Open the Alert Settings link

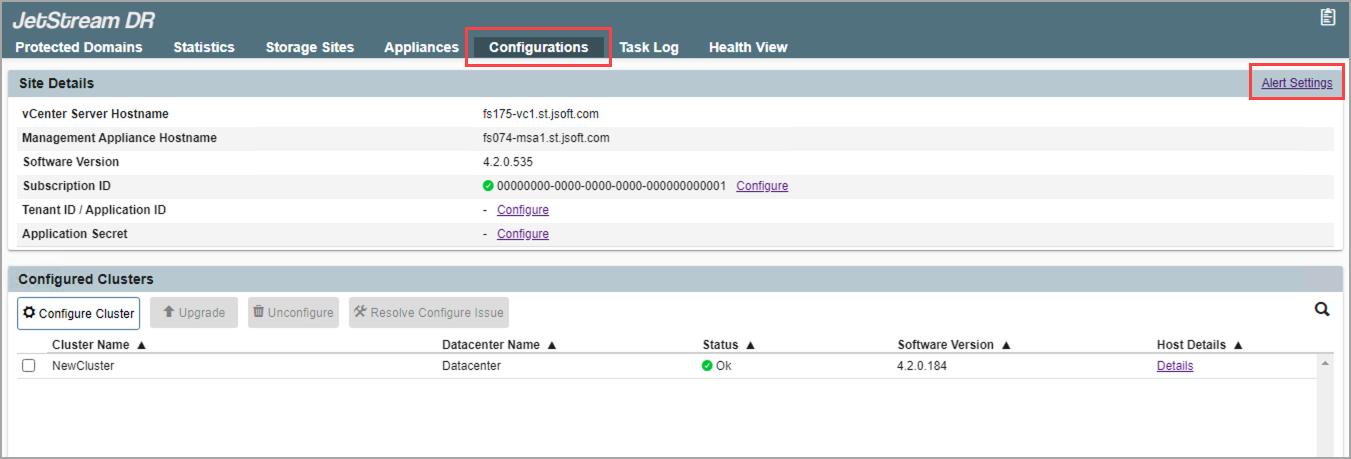click(1296, 83)
